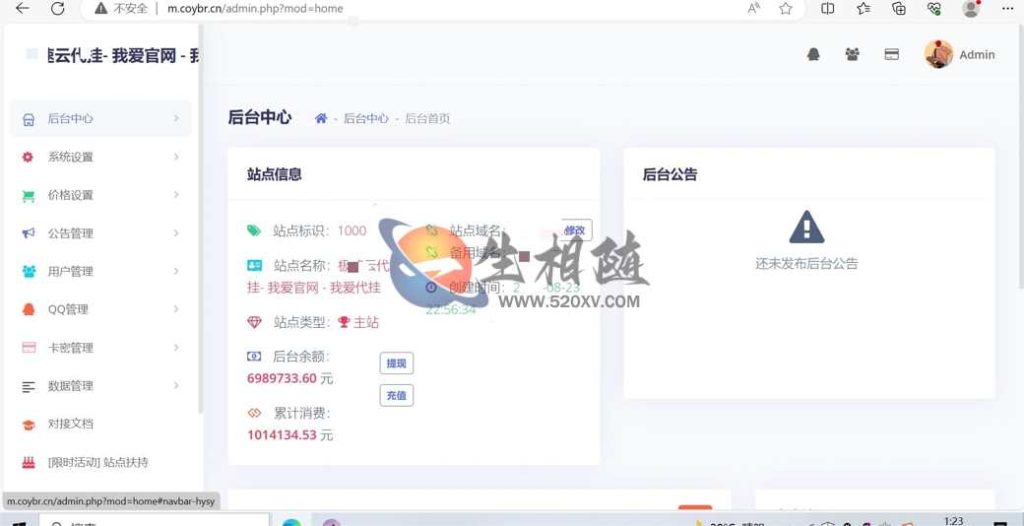Open favorites list icon

click(x=863, y=8)
